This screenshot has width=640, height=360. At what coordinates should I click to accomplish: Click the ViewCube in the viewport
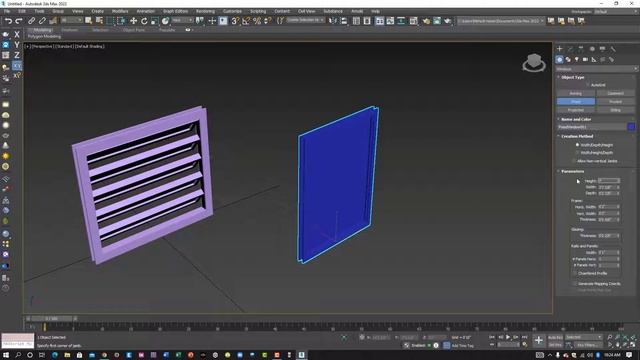coord(534,62)
